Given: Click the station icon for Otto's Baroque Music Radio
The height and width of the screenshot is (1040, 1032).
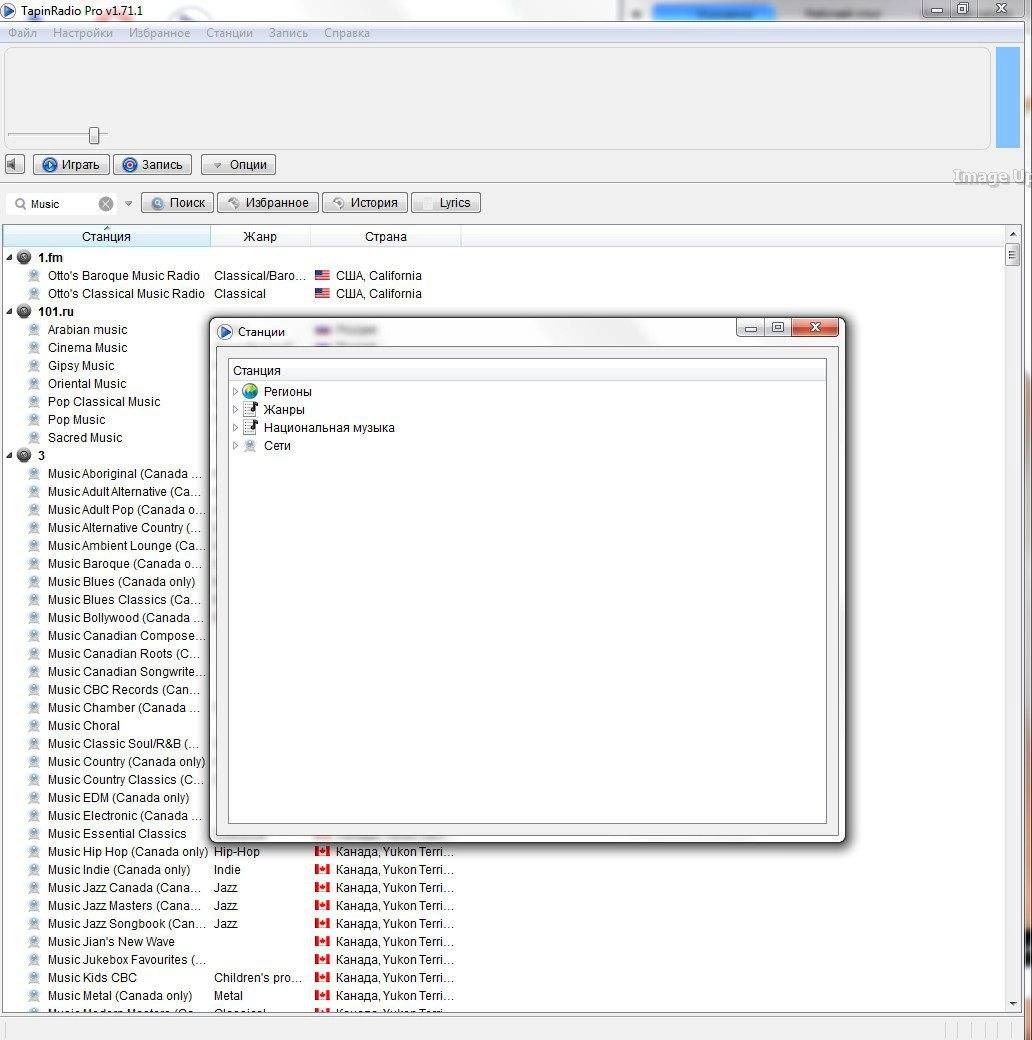Looking at the screenshot, I should coord(34,275).
